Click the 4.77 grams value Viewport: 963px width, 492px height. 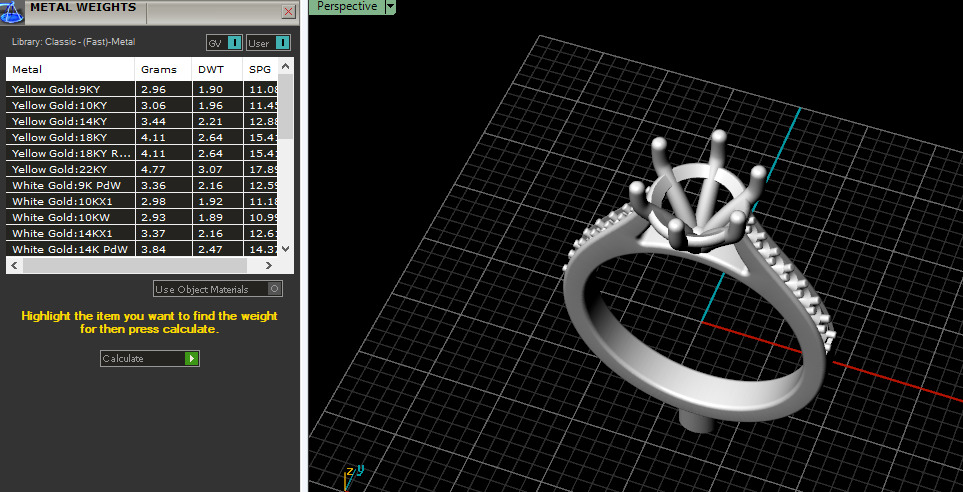pos(154,169)
